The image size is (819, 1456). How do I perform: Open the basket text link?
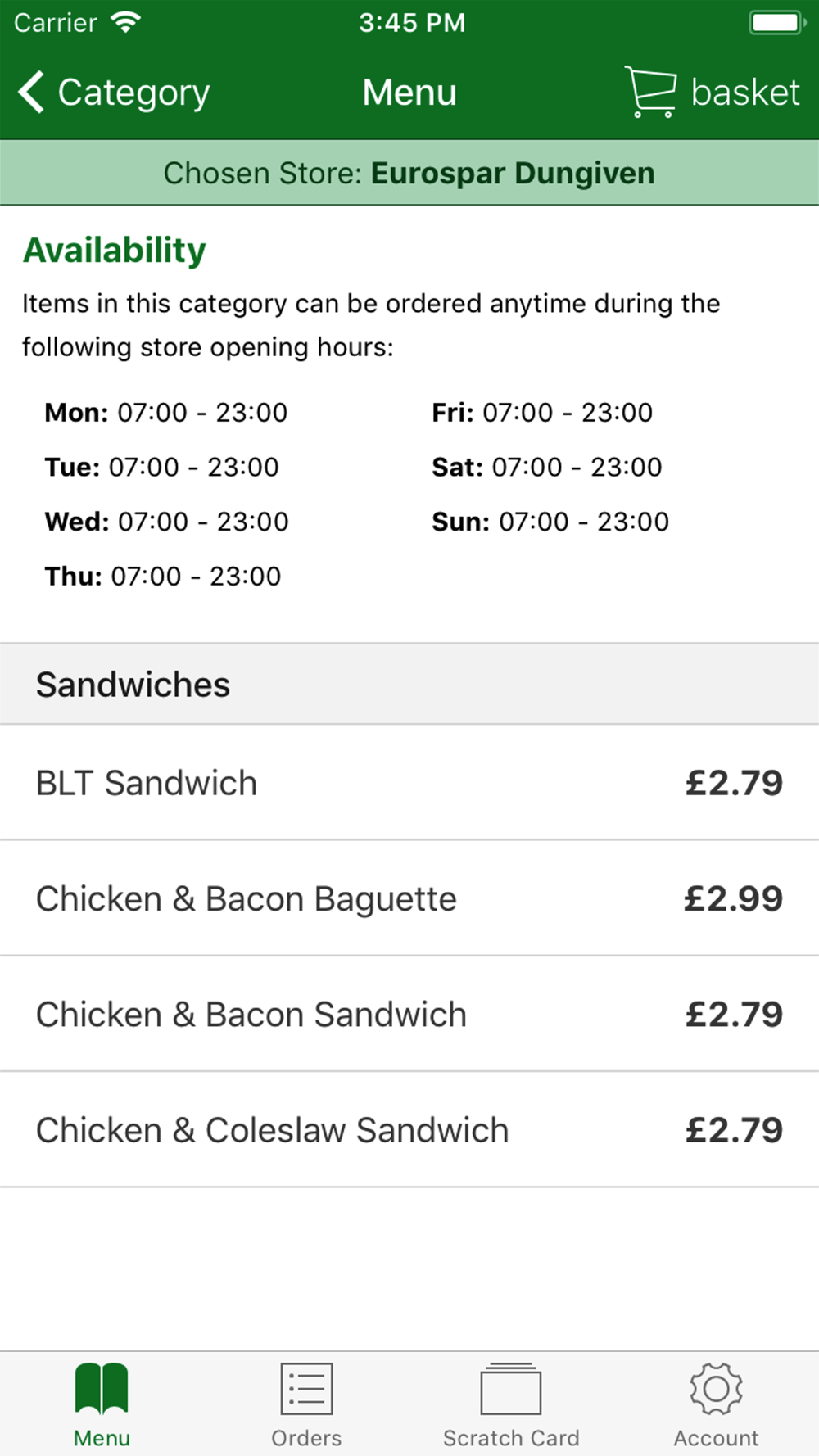744,93
